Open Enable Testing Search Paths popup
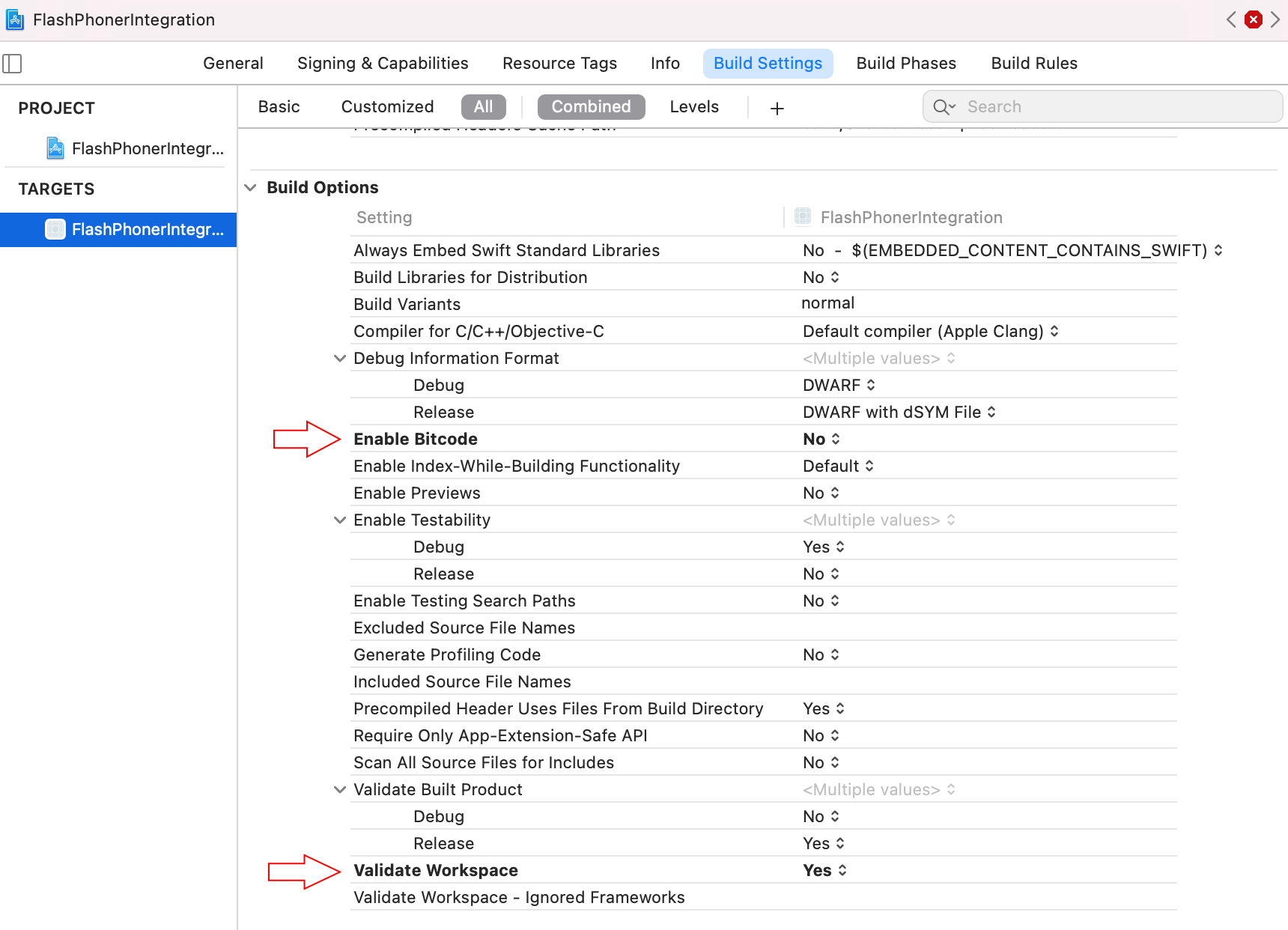Viewport: 1288px width, 930px height. pyautogui.click(x=821, y=601)
